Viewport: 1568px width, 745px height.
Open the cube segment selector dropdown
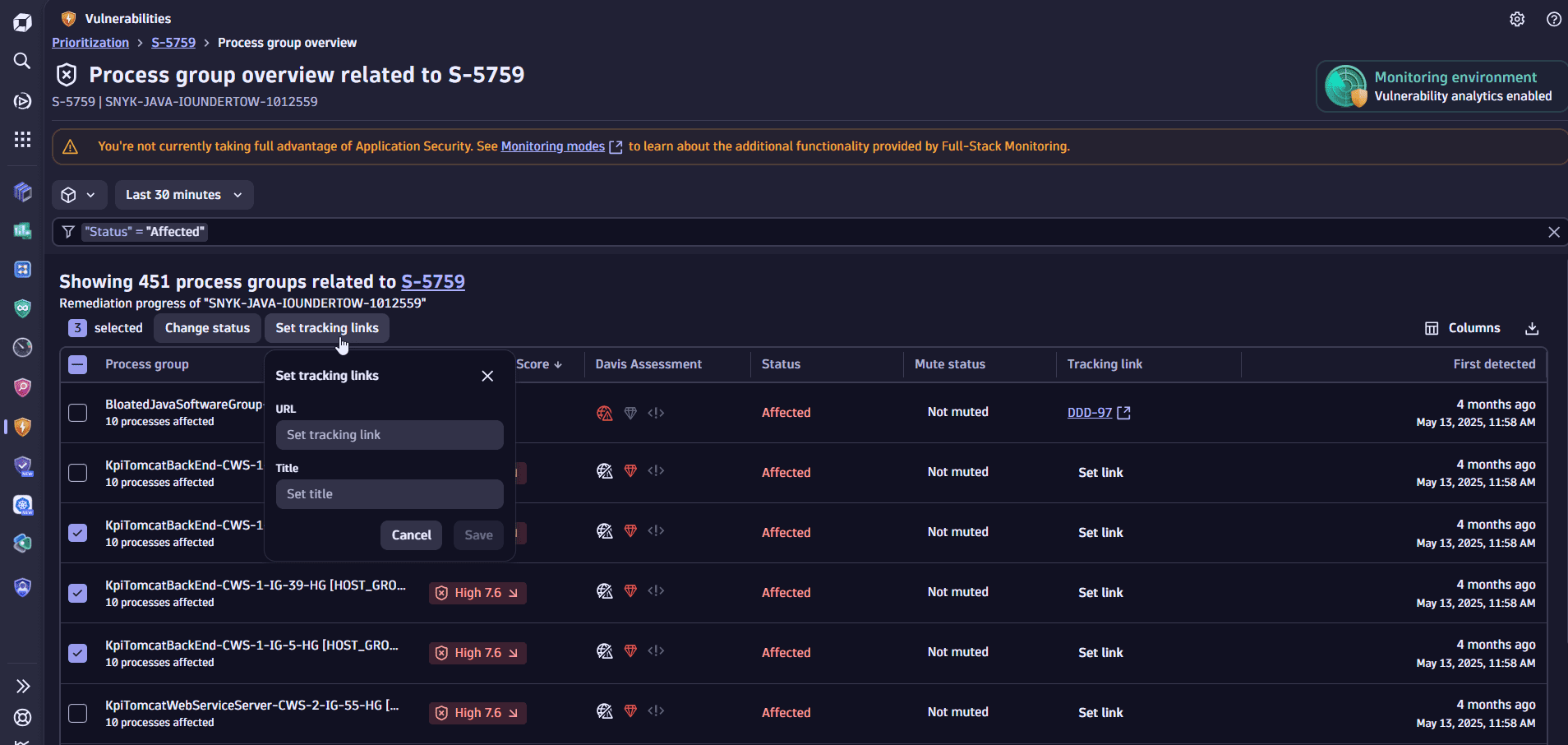point(79,195)
